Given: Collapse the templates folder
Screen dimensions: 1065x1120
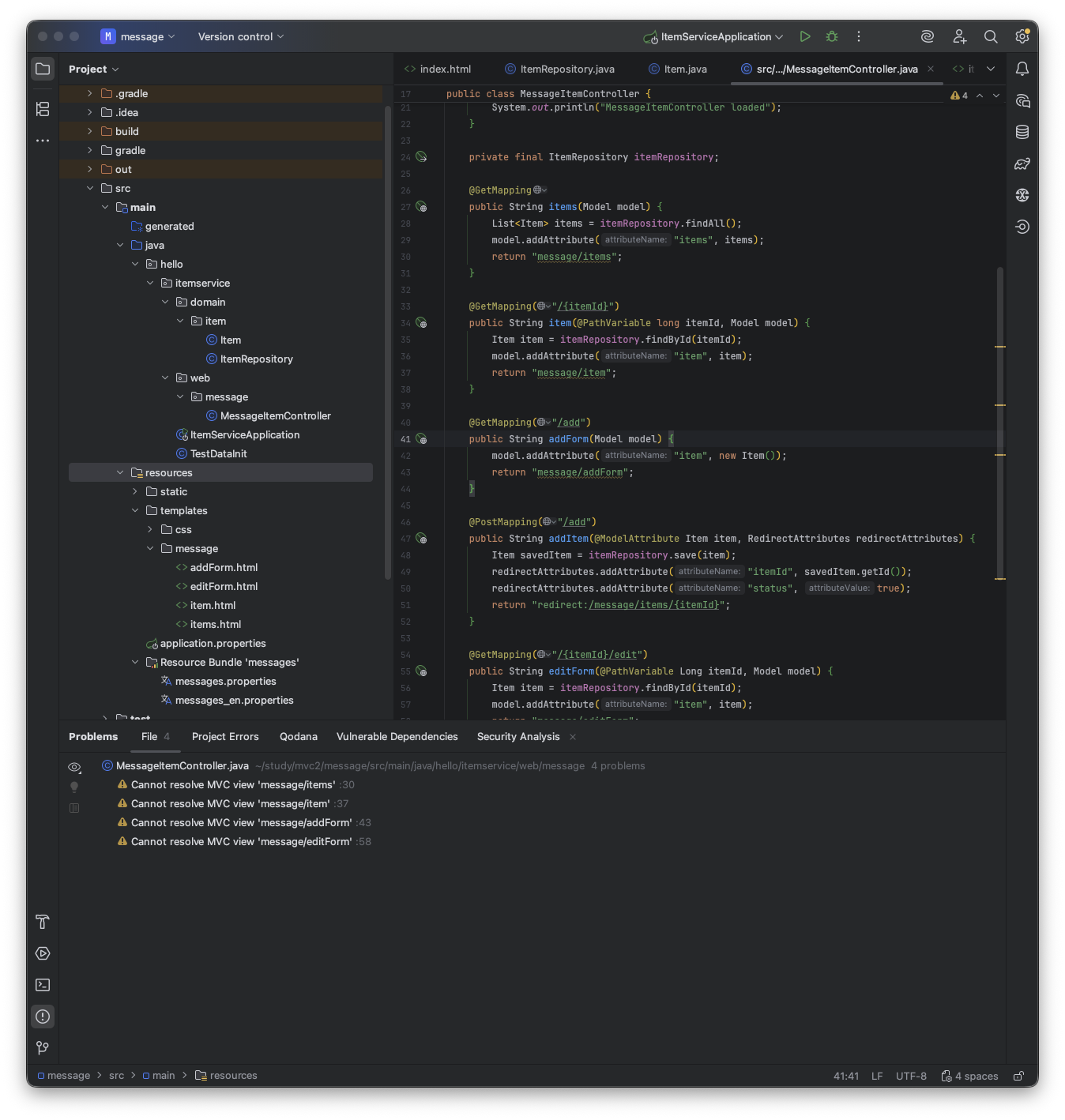Looking at the screenshot, I should pos(135,510).
